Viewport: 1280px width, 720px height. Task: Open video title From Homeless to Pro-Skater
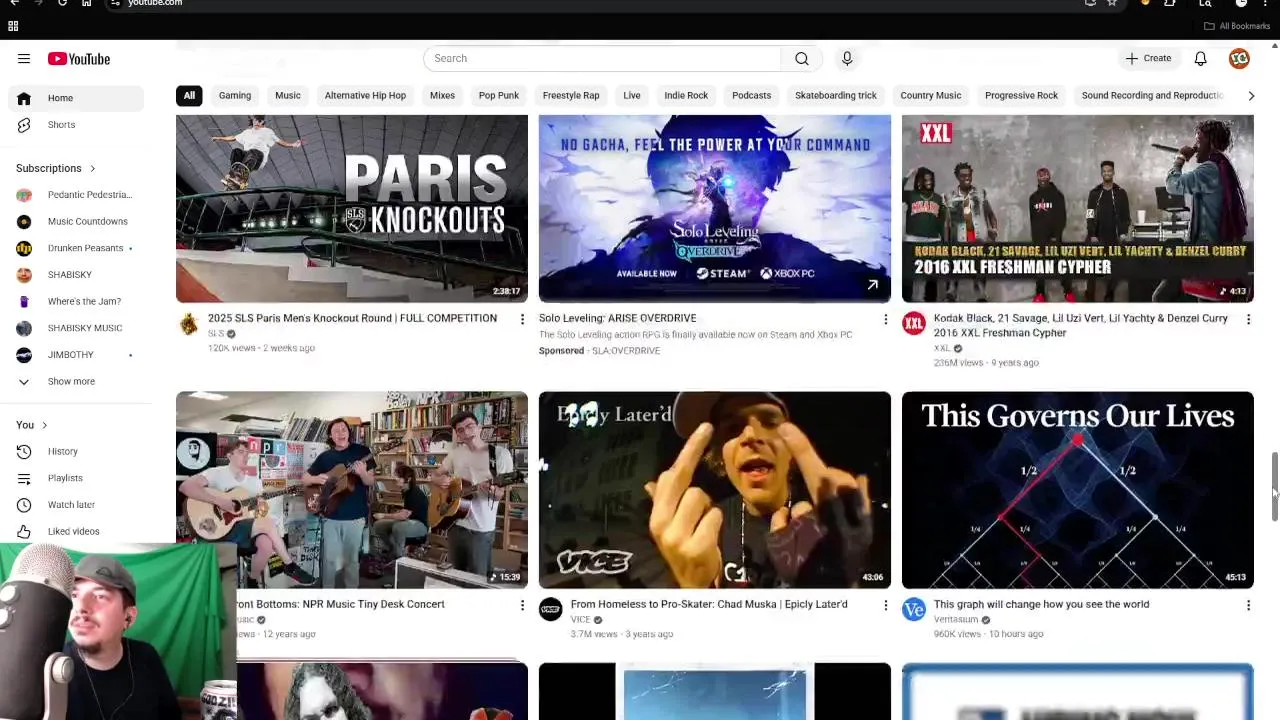click(709, 604)
